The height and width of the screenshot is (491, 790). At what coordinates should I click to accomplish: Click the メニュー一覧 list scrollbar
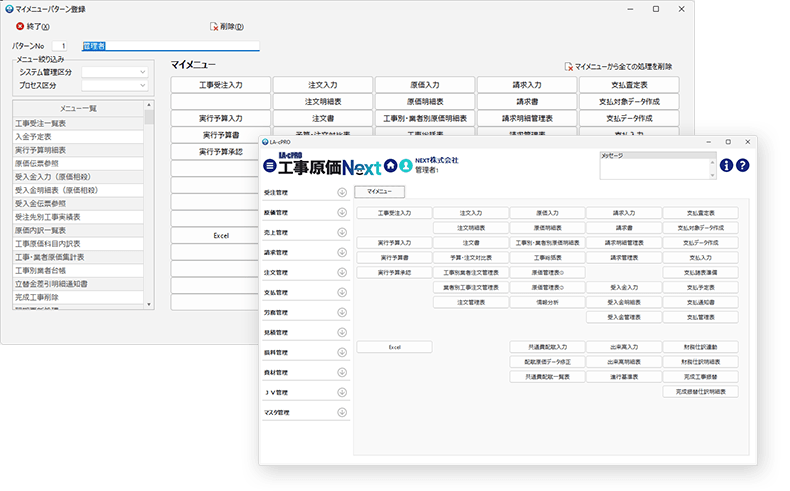pos(149,200)
